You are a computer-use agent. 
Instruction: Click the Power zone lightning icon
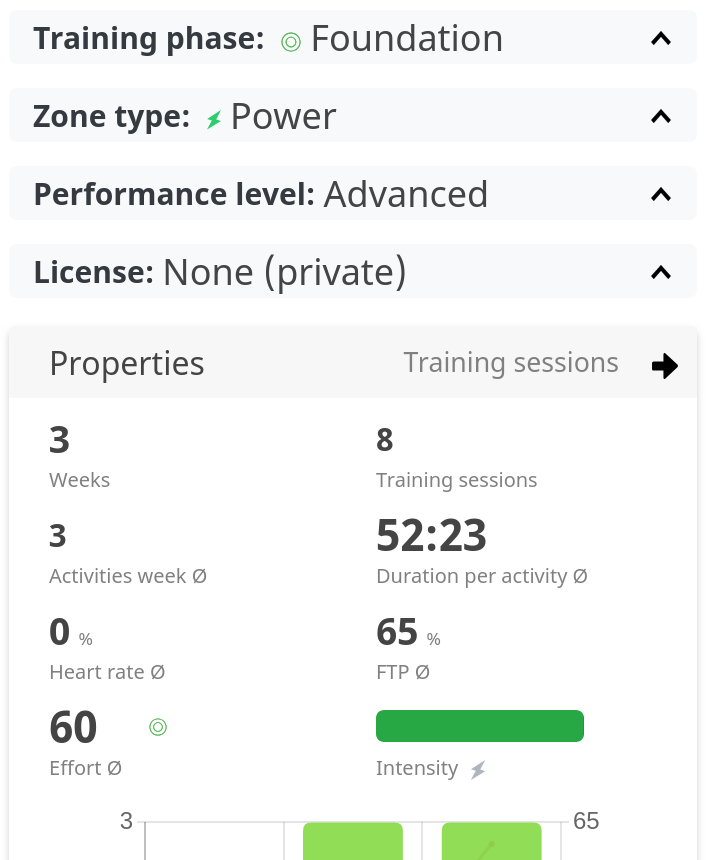213,120
